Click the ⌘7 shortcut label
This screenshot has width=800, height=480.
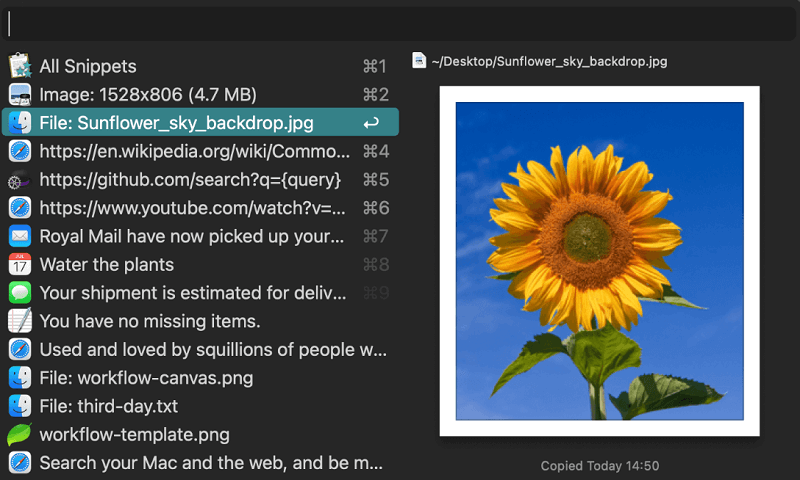[x=376, y=237]
